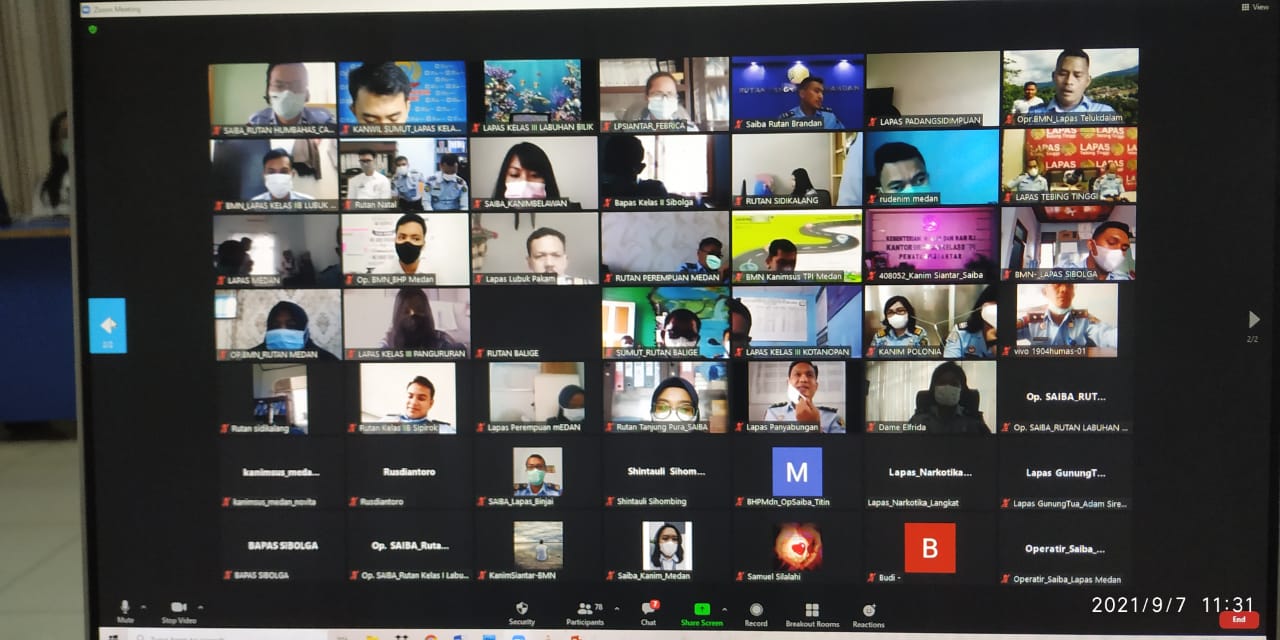Go to previous page with blue left arrow

pos(107,325)
